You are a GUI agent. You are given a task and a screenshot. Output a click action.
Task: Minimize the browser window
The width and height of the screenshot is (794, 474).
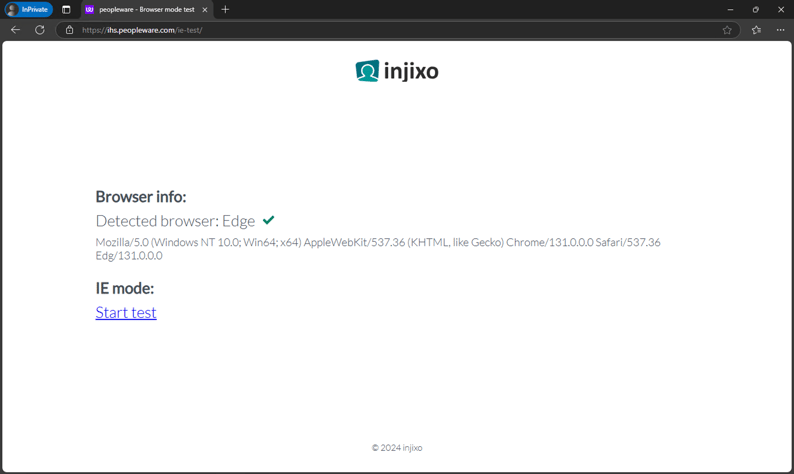(x=730, y=9)
